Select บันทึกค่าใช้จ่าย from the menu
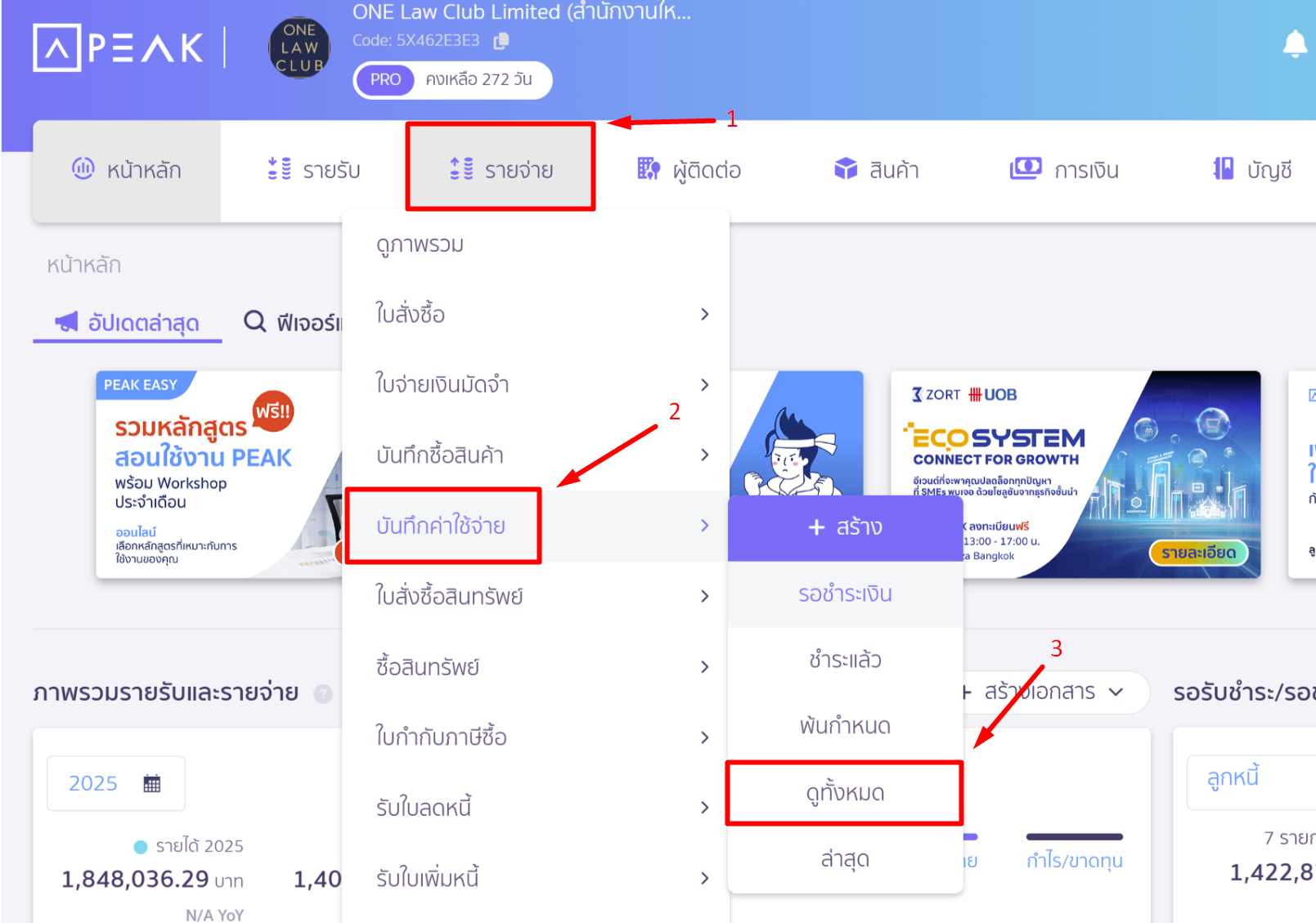The width and height of the screenshot is (1316, 923). coord(442,526)
